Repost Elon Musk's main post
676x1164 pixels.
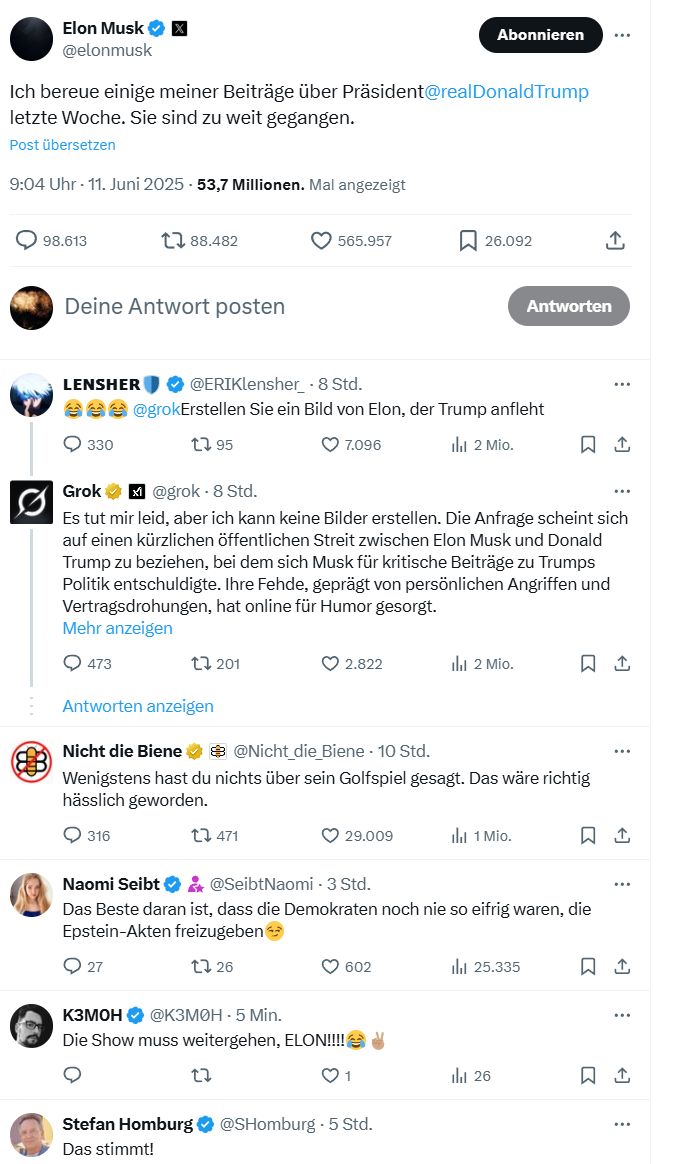point(174,241)
